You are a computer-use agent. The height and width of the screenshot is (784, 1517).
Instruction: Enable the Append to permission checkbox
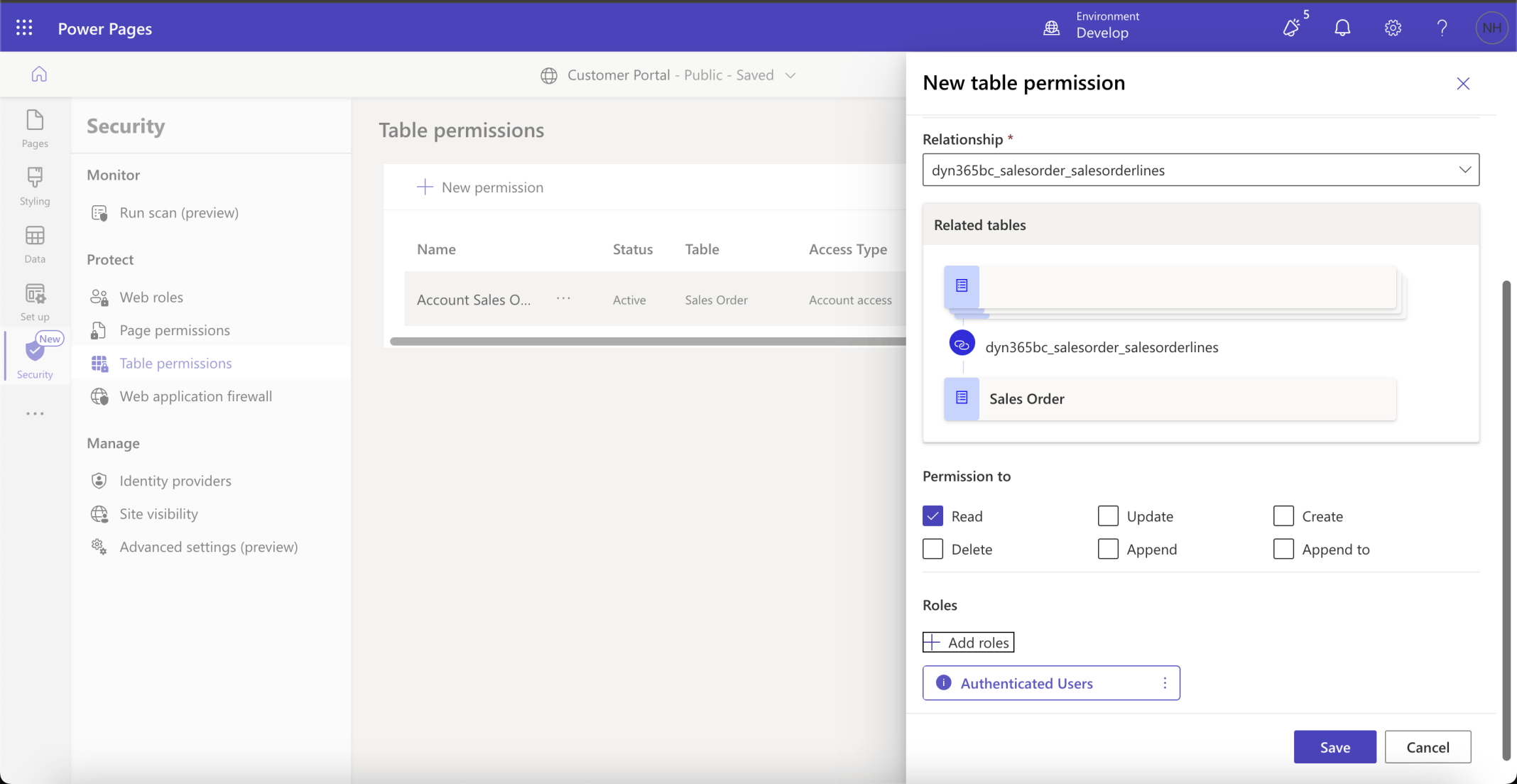[x=1283, y=549]
